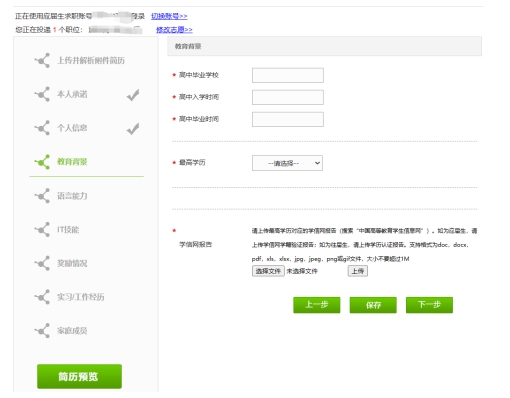Click the node icon next to IT技能
The width and height of the screenshot is (510, 398).
[42, 229]
